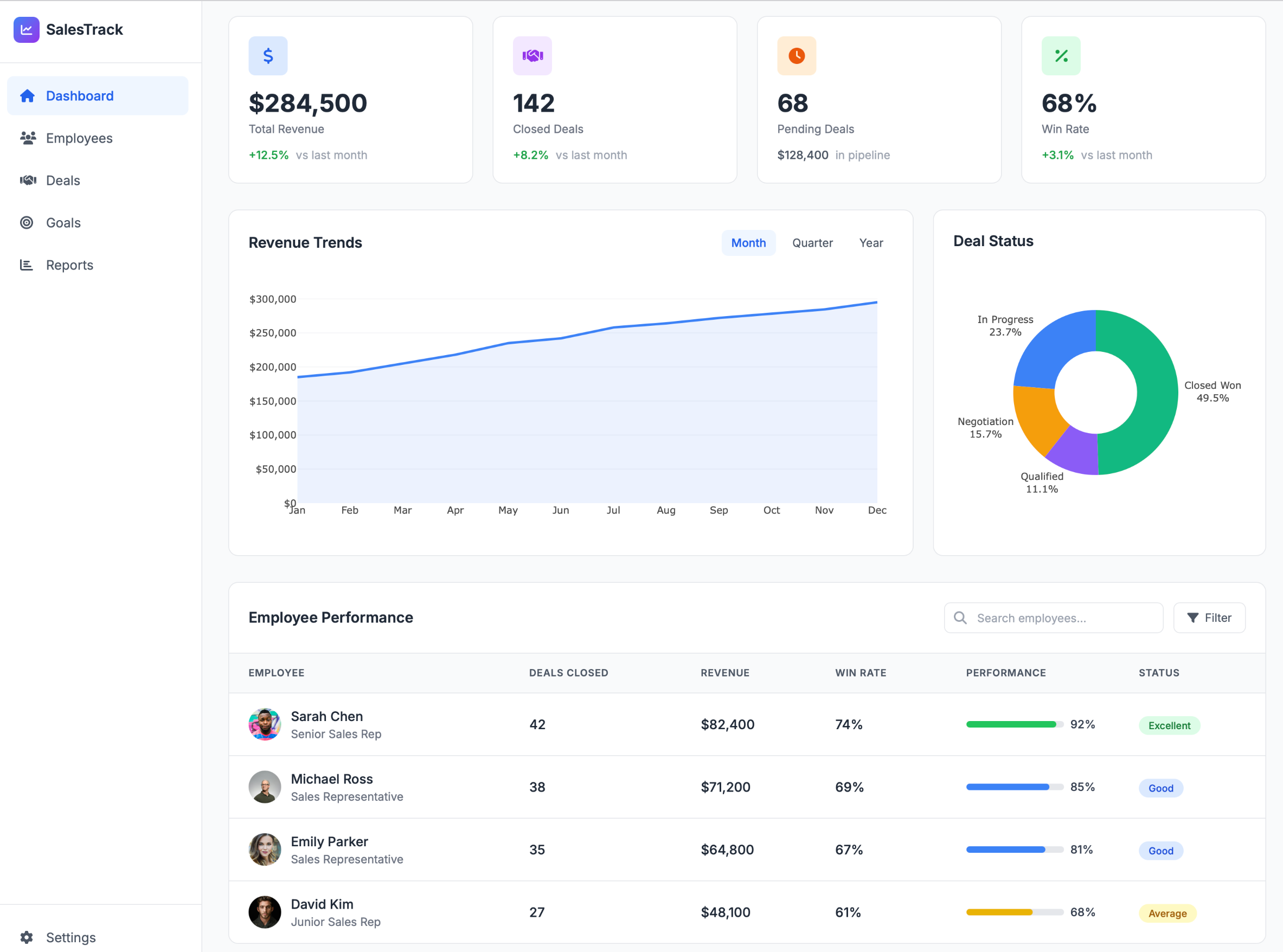Click the purple handshake Closed Deals icon
The image size is (1283, 952).
tap(532, 56)
